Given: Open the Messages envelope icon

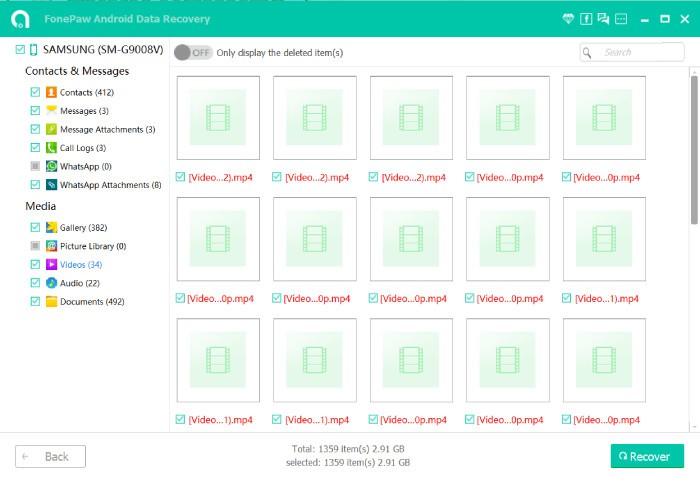Looking at the screenshot, I should pyautogui.click(x=51, y=111).
